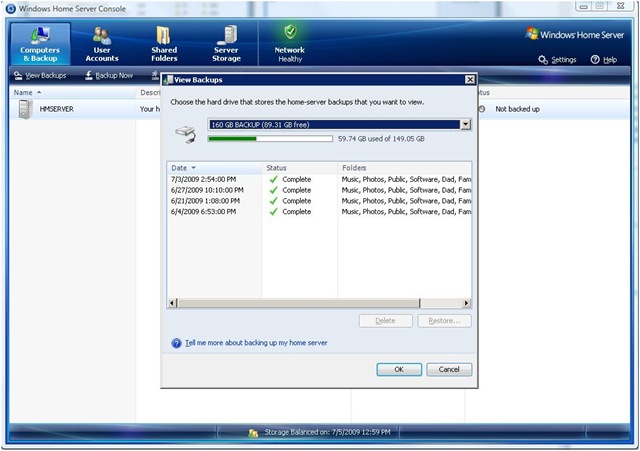Screen dimensions: 640x451
Task: Click scroll left arrow in backup list
Action: (172, 303)
